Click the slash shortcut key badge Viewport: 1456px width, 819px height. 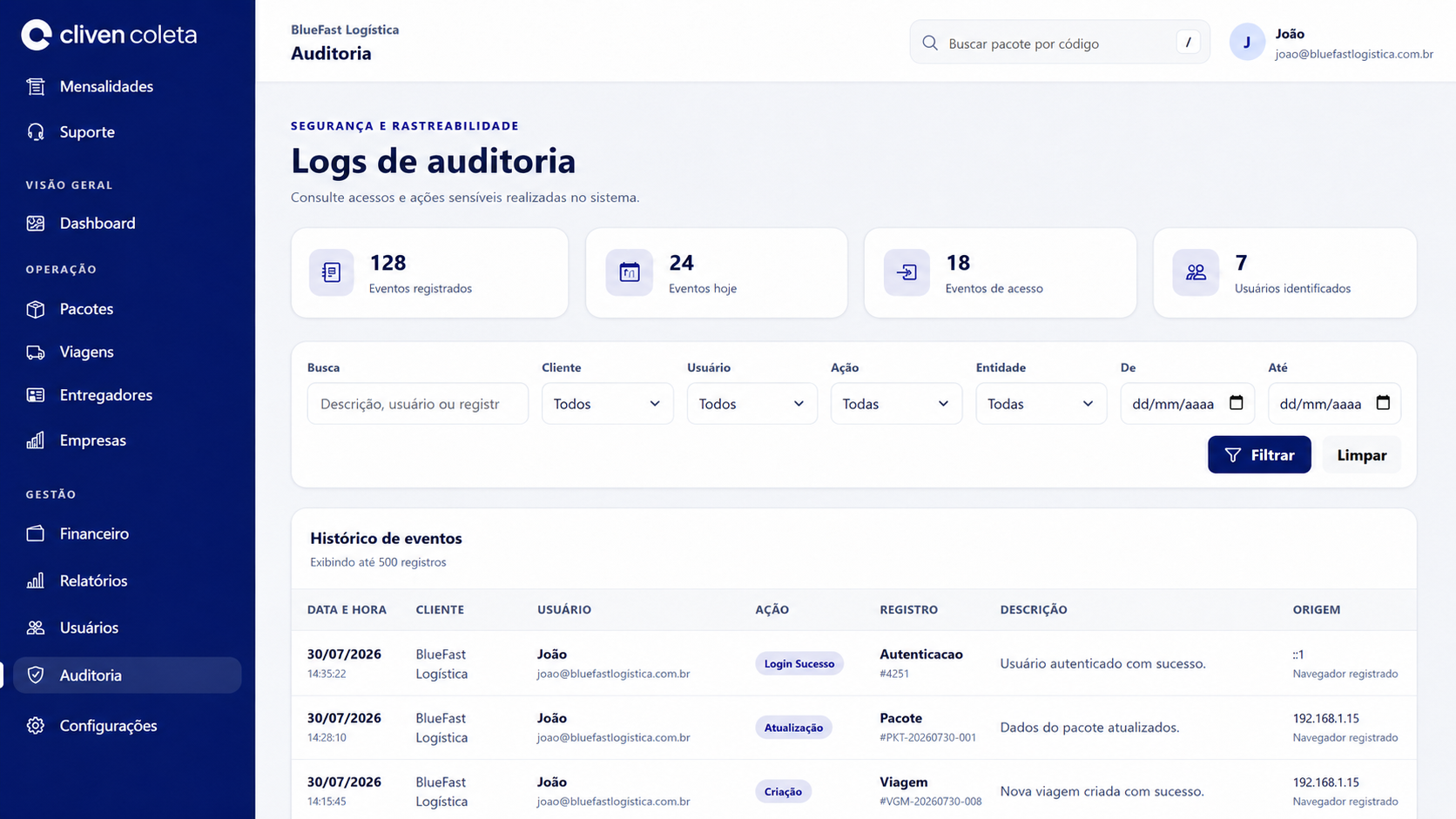click(x=1188, y=43)
